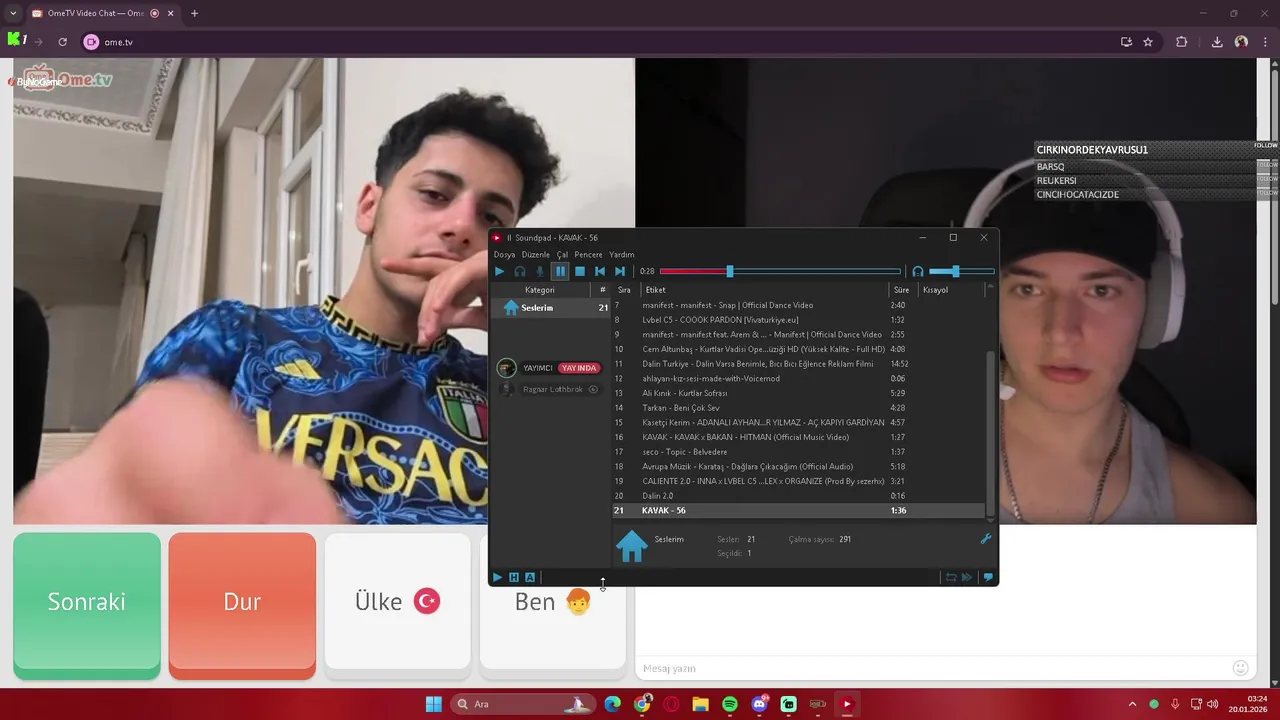
Task: Open the Yardım menu
Action: point(622,254)
